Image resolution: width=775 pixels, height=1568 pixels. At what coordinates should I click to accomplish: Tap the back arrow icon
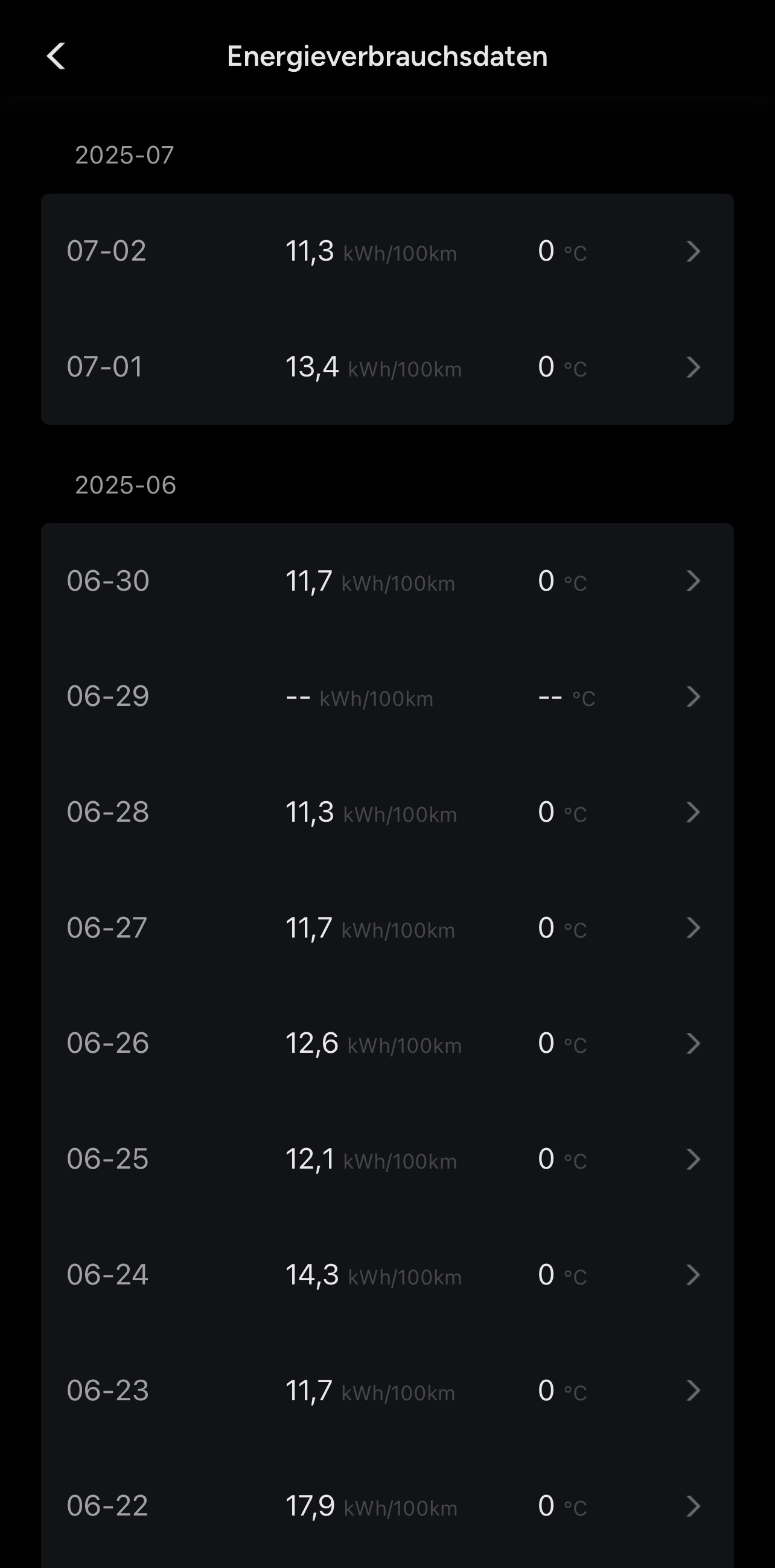point(56,57)
